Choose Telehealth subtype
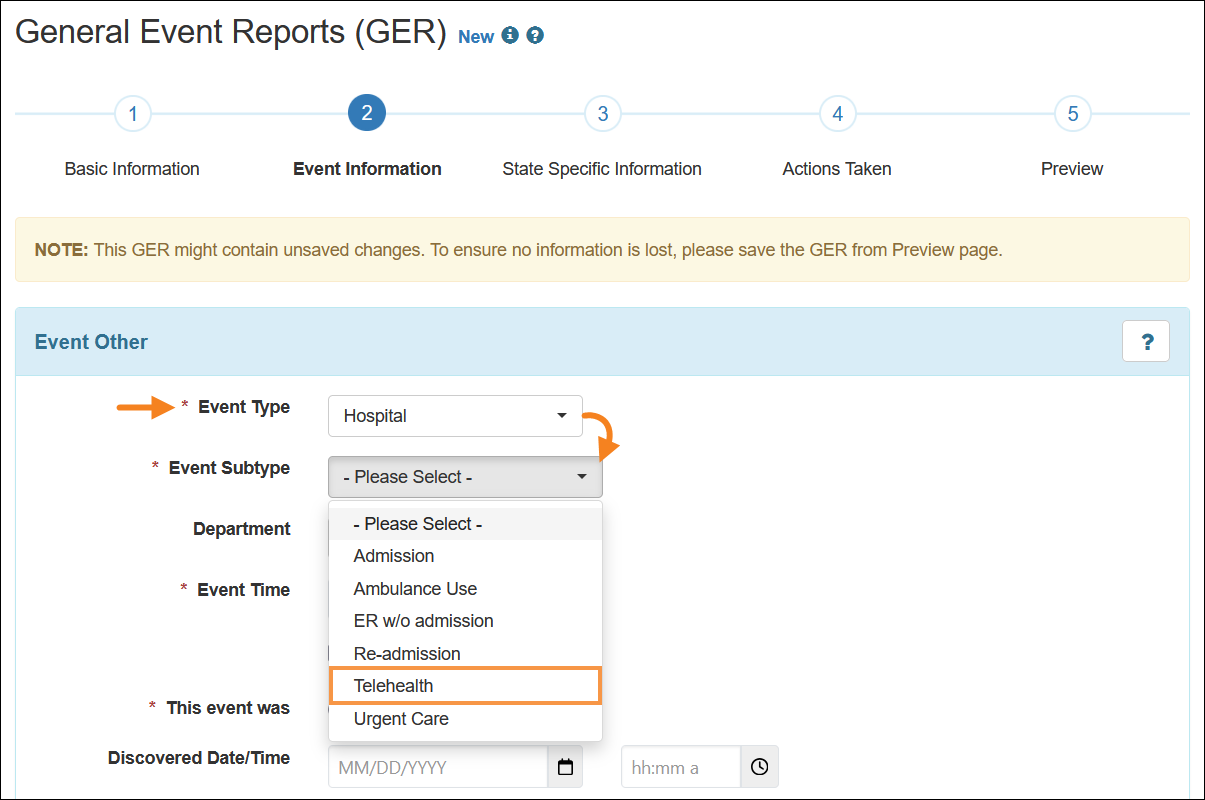The width and height of the screenshot is (1205, 800). (466, 686)
